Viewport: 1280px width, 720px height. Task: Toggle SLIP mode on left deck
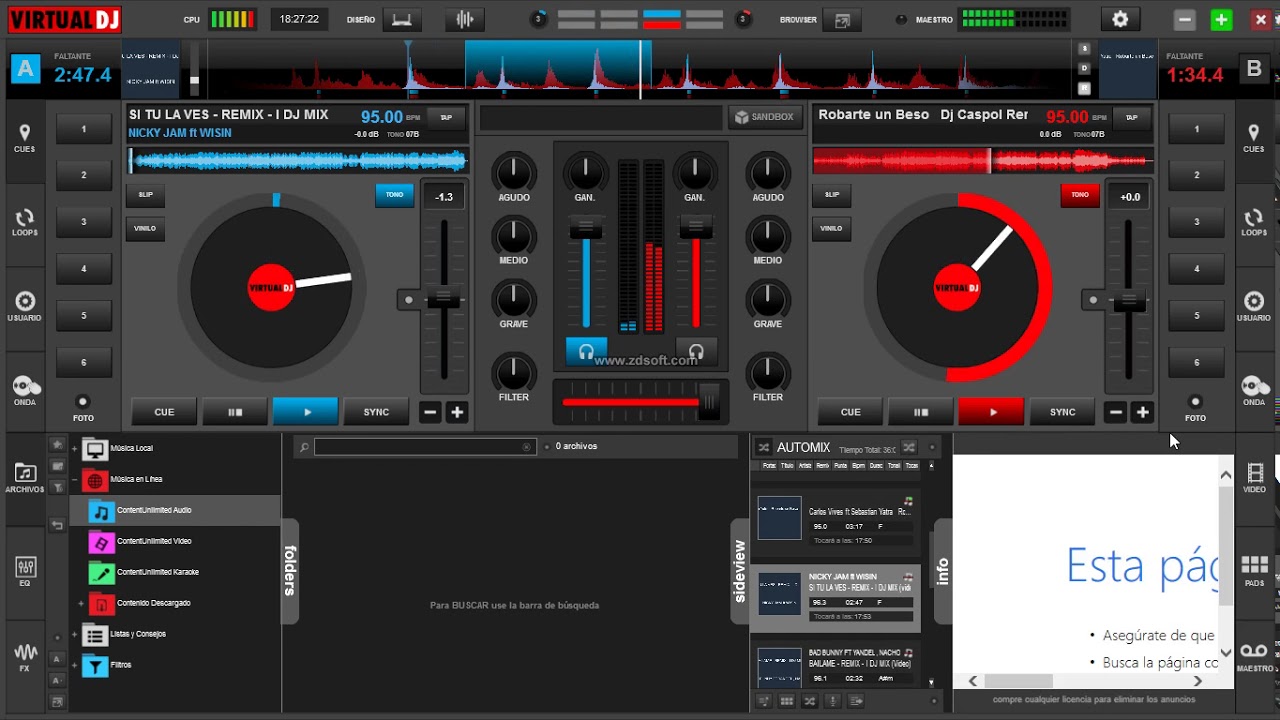pyautogui.click(x=145, y=195)
